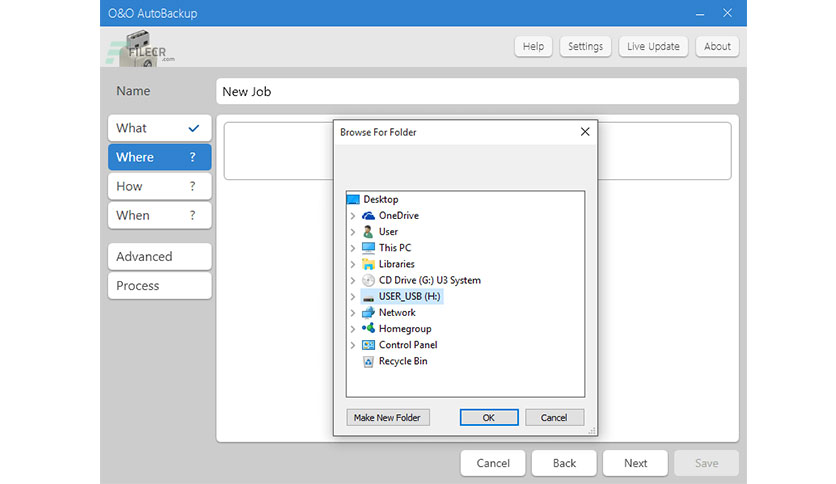
Task: Open the Advanced section
Action: pyautogui.click(x=159, y=256)
